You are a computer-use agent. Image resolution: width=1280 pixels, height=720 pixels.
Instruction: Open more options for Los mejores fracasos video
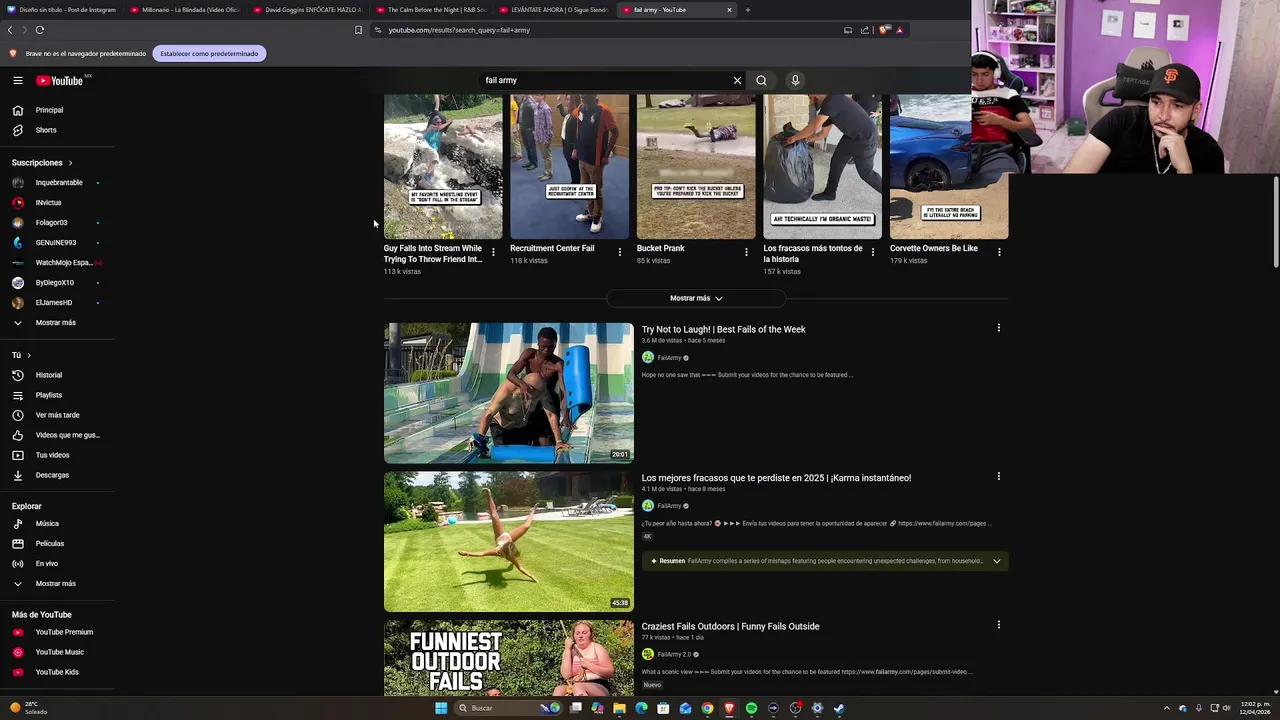pyautogui.click(x=998, y=476)
